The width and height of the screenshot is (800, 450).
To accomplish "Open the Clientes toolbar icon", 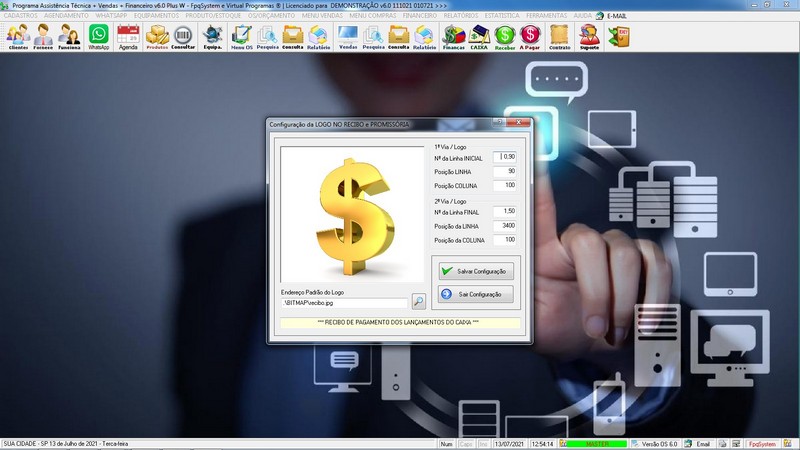I will click(x=18, y=37).
